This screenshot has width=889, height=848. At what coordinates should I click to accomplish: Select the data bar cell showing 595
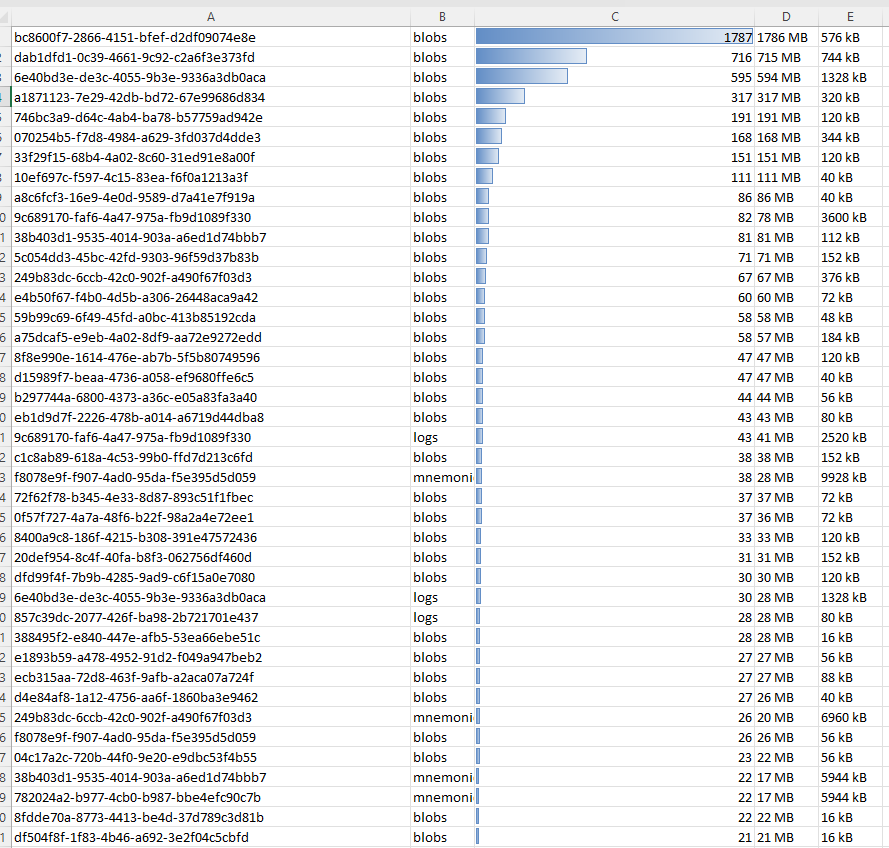point(614,77)
